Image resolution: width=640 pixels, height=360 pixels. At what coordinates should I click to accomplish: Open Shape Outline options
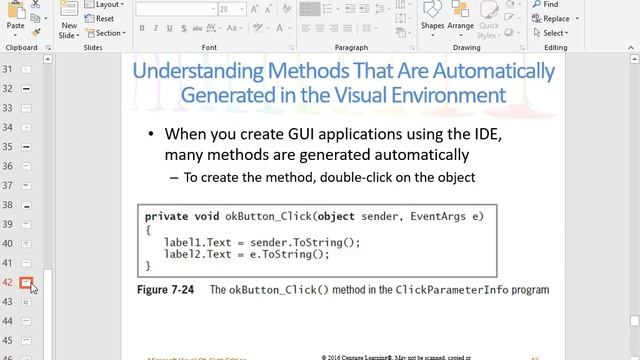tap(512, 18)
